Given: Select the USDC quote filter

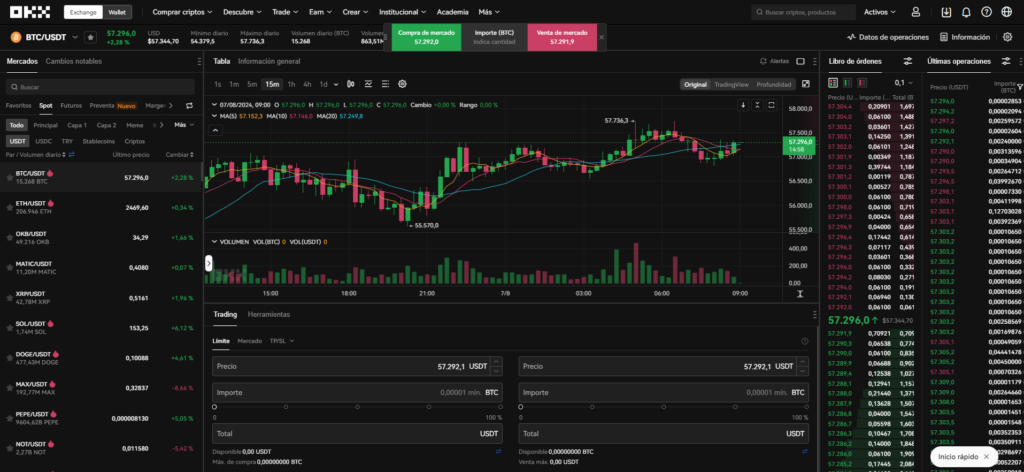Looking at the screenshot, I should [44, 141].
